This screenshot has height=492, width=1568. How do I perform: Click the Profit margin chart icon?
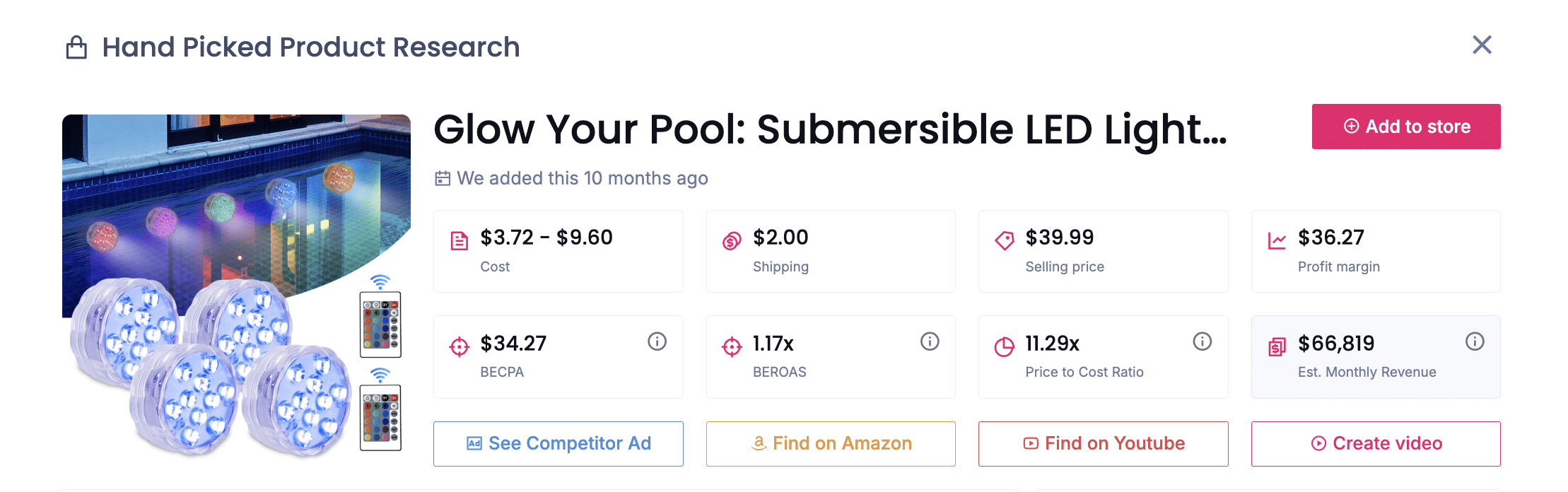1277,241
